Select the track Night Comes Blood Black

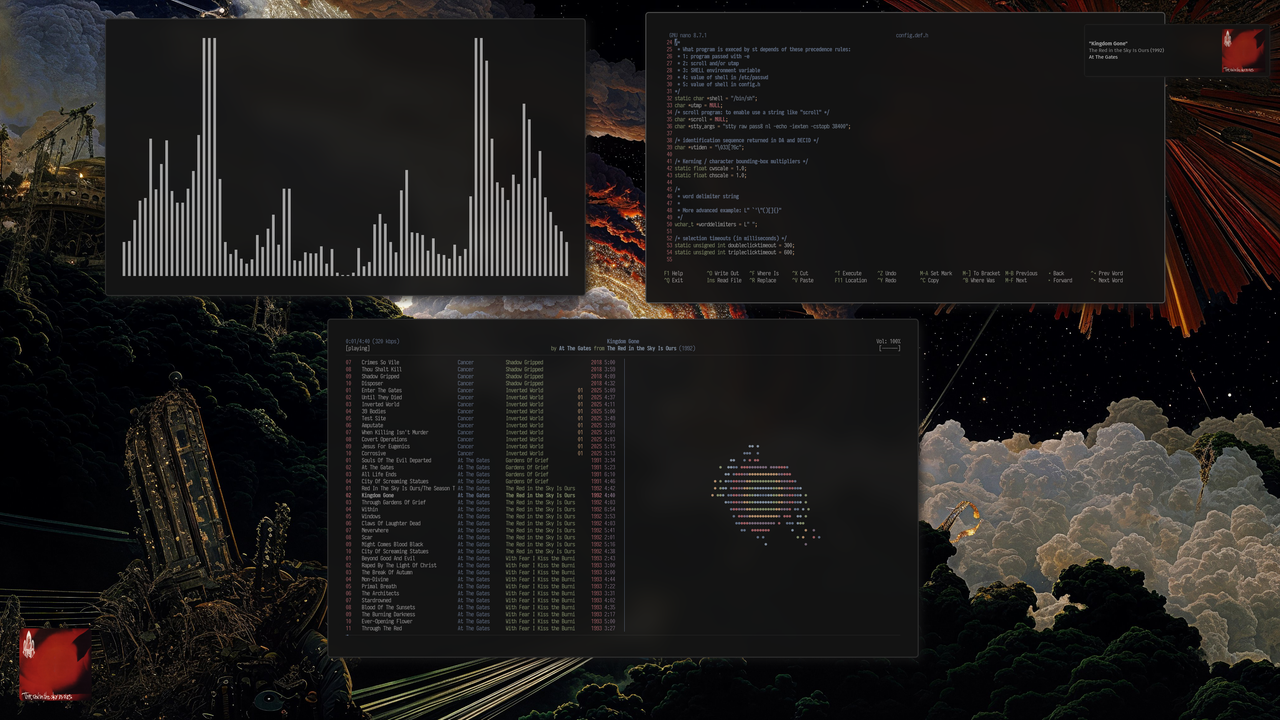click(x=480, y=544)
